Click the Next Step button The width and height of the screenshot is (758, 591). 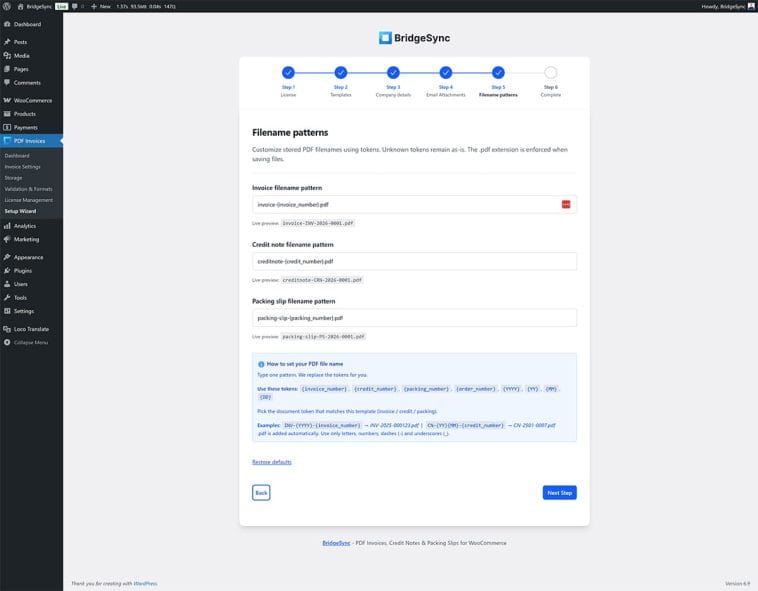(x=559, y=493)
